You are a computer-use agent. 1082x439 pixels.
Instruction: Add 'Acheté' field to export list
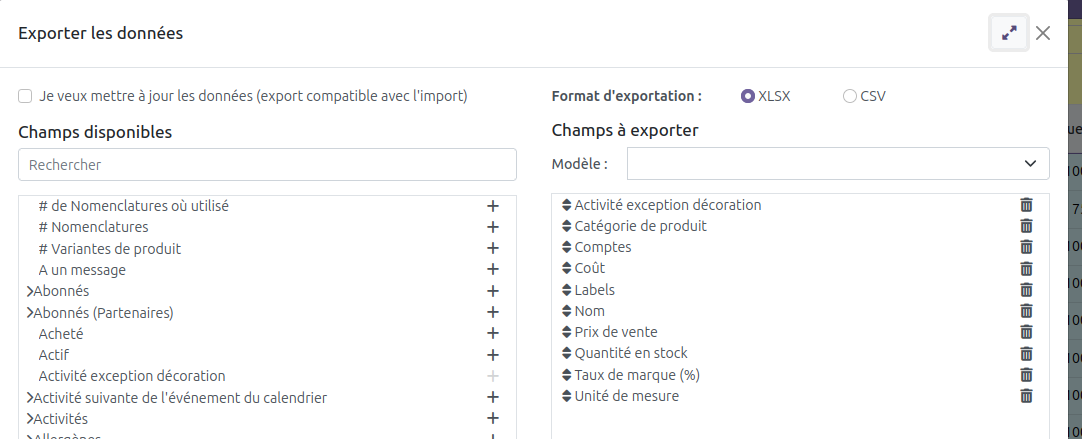[493, 333]
